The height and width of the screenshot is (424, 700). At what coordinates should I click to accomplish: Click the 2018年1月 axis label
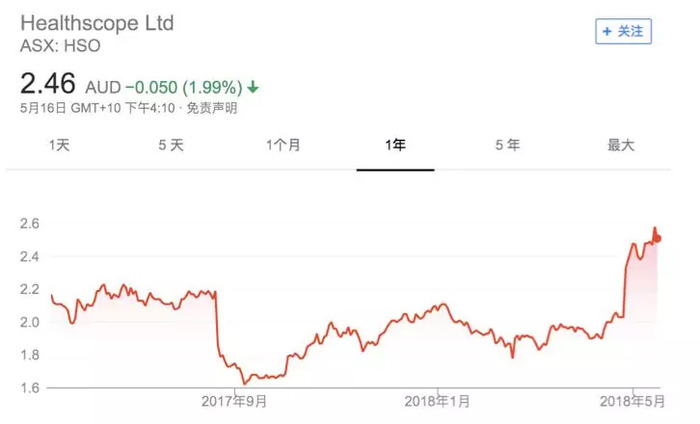click(x=437, y=401)
